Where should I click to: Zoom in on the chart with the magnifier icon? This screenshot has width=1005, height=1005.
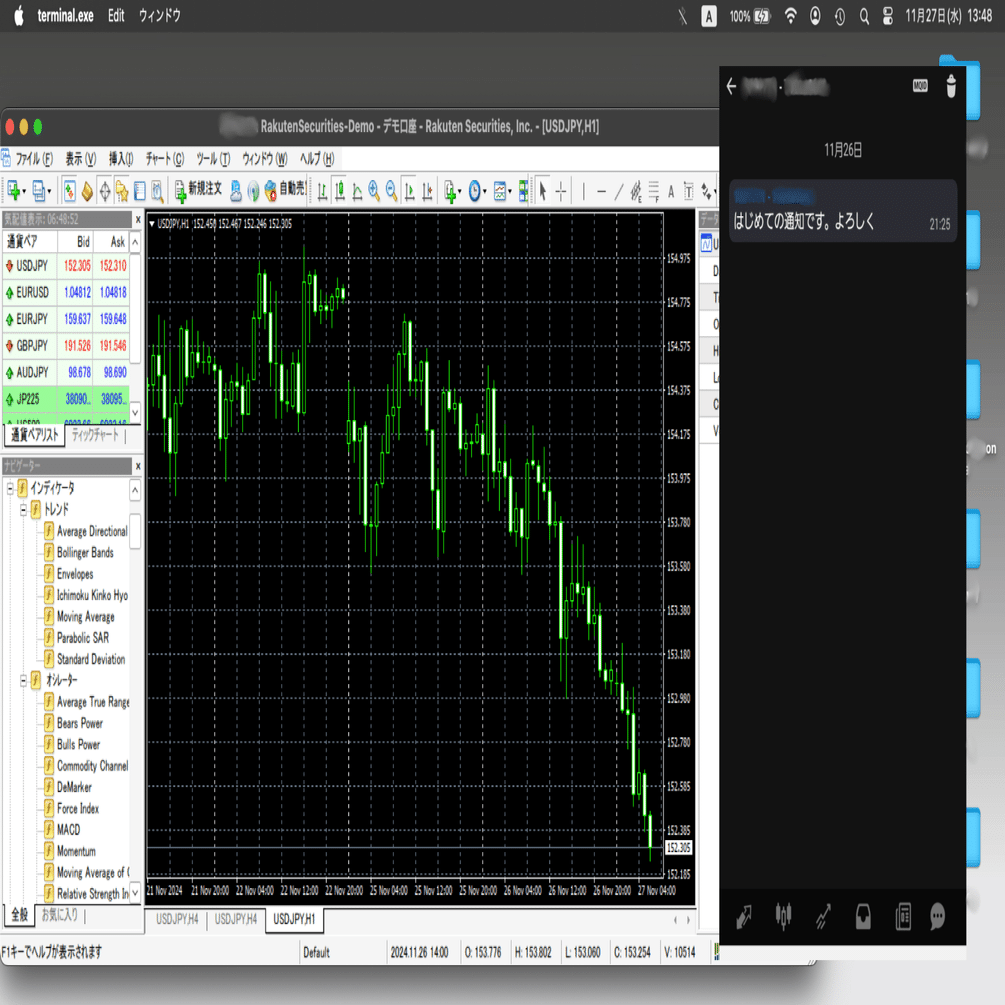click(x=372, y=191)
